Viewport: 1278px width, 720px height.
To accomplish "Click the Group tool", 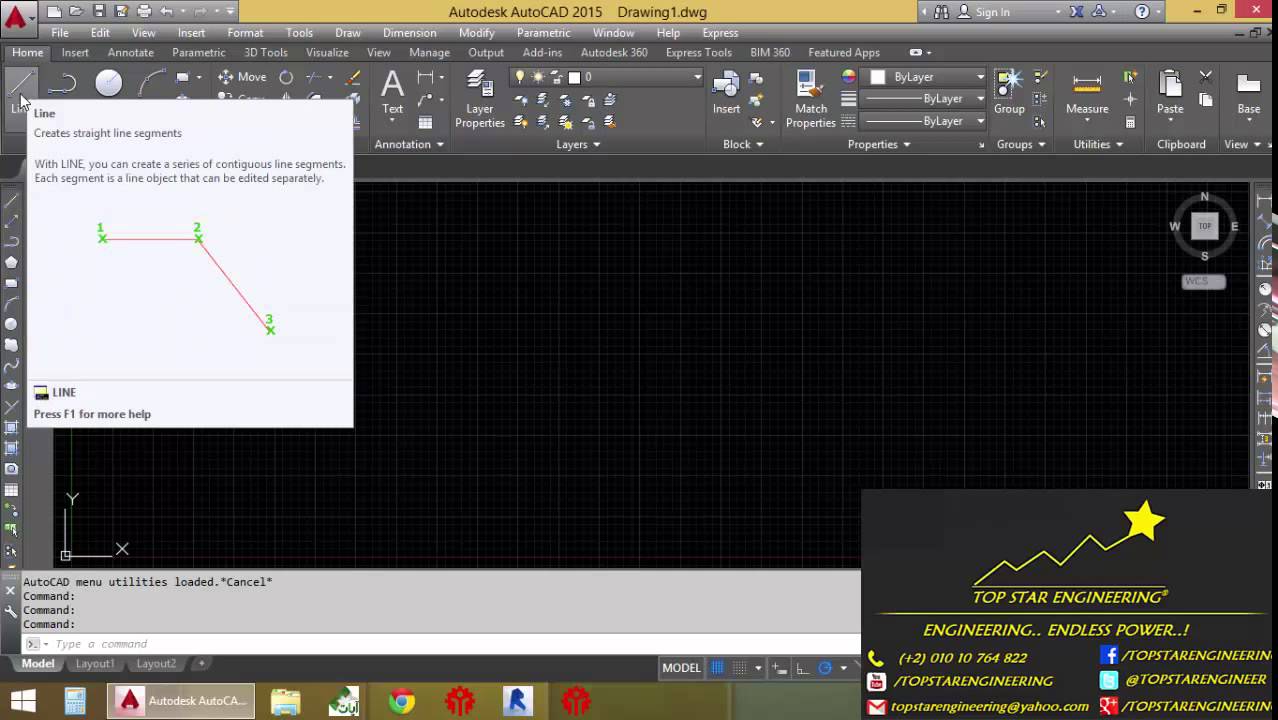I will pyautogui.click(x=1009, y=92).
